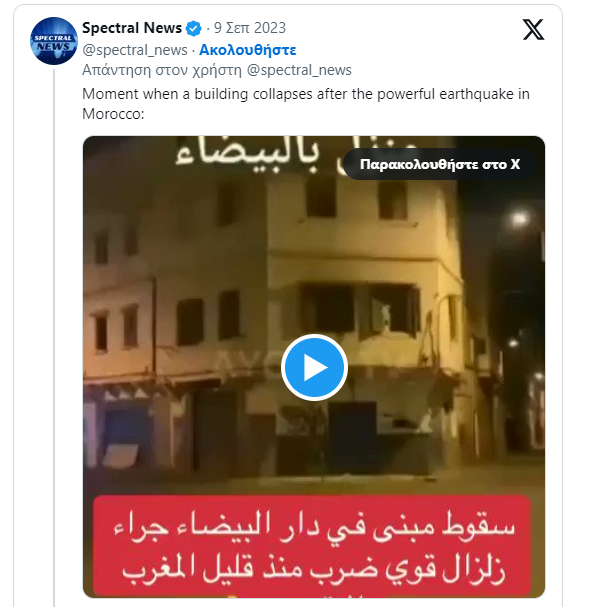The height and width of the screenshot is (607, 604).
Task: Click the blue verified checkmark badge
Action: pyautogui.click(x=193, y=29)
